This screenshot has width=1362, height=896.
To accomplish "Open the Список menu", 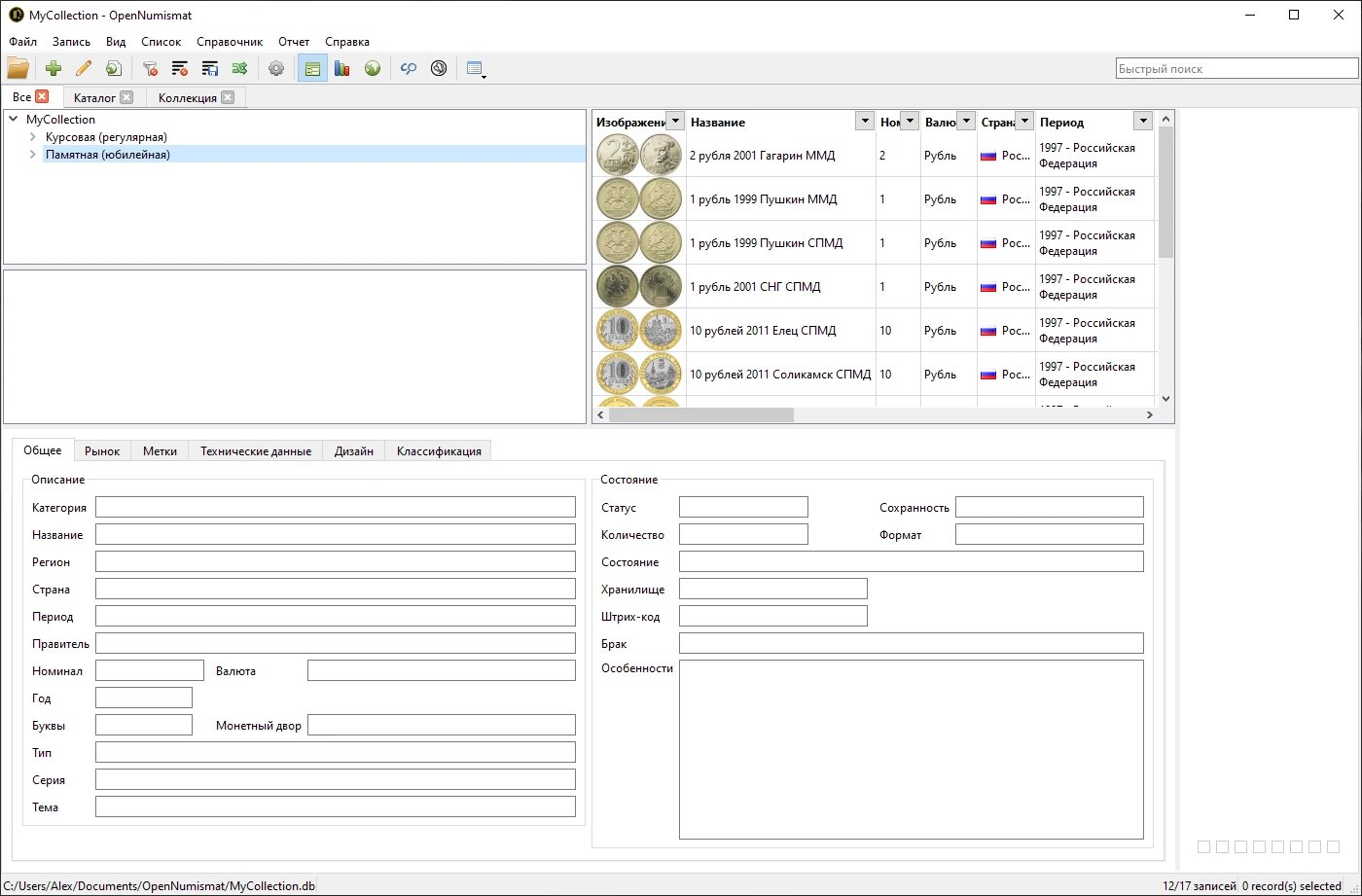I will click(161, 42).
